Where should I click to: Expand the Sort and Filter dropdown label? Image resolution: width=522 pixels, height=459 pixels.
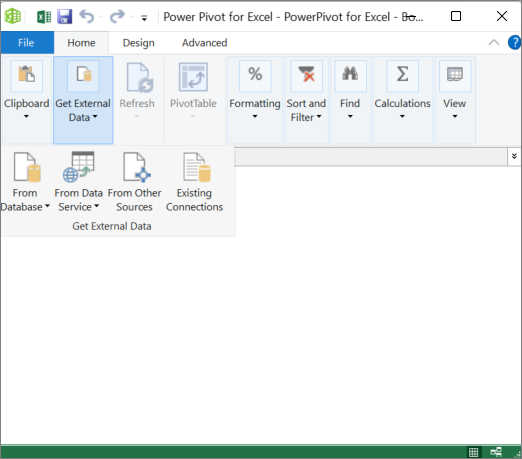click(306, 110)
